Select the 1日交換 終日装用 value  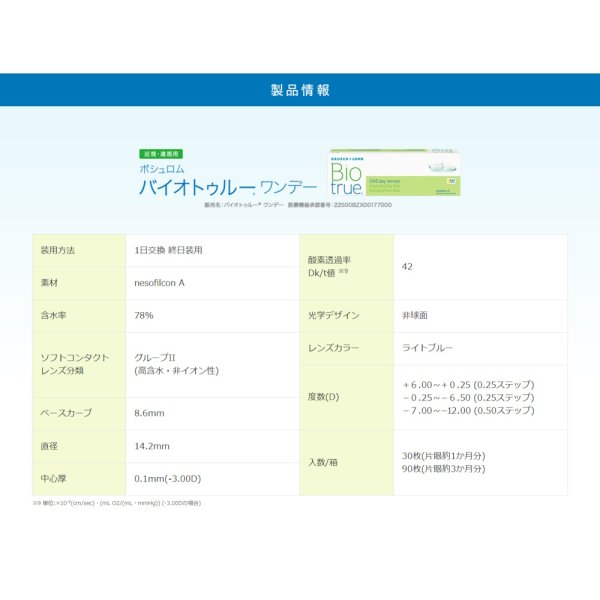(x=168, y=250)
